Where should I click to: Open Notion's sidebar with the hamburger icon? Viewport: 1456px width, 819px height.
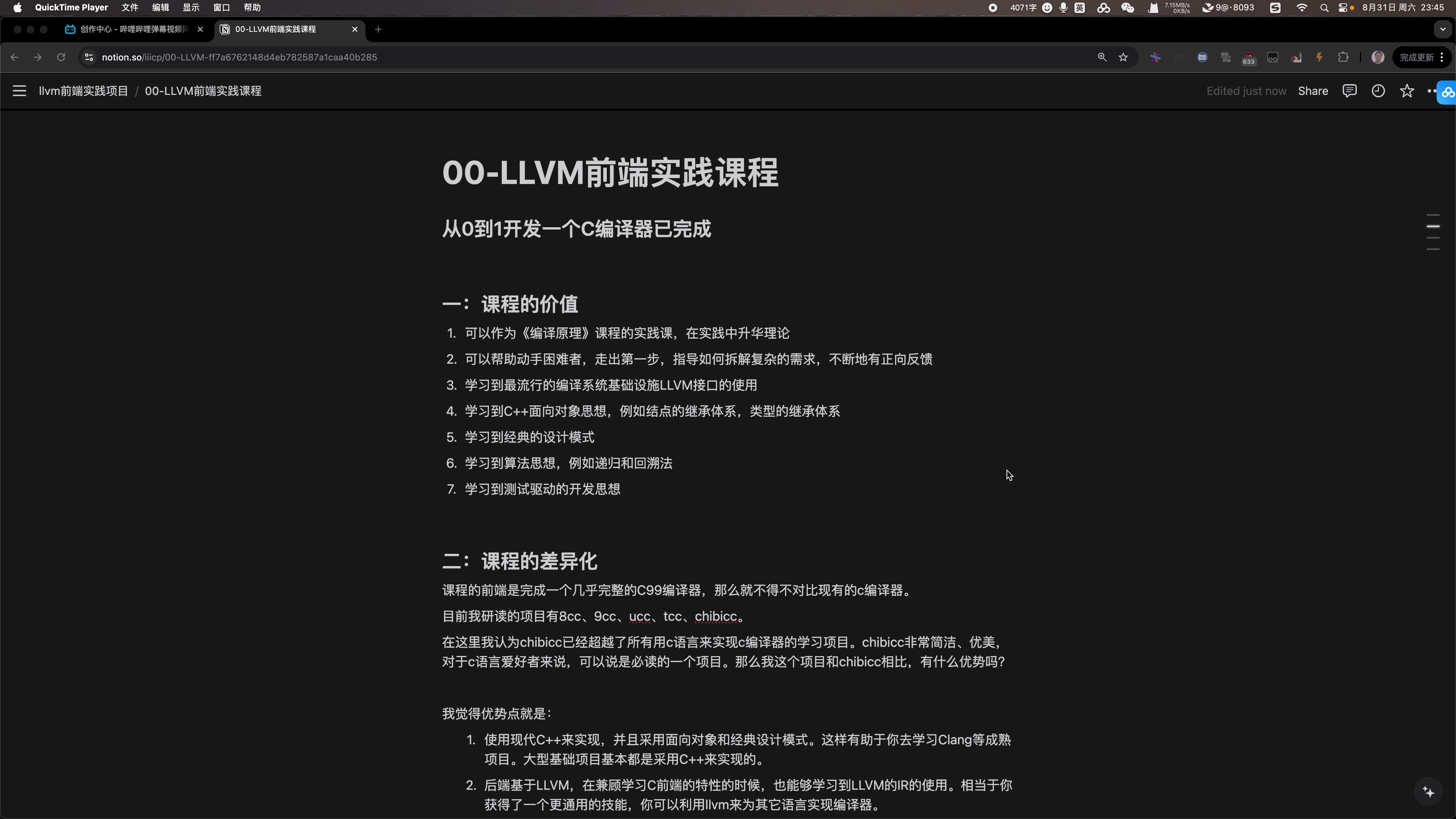click(x=19, y=90)
